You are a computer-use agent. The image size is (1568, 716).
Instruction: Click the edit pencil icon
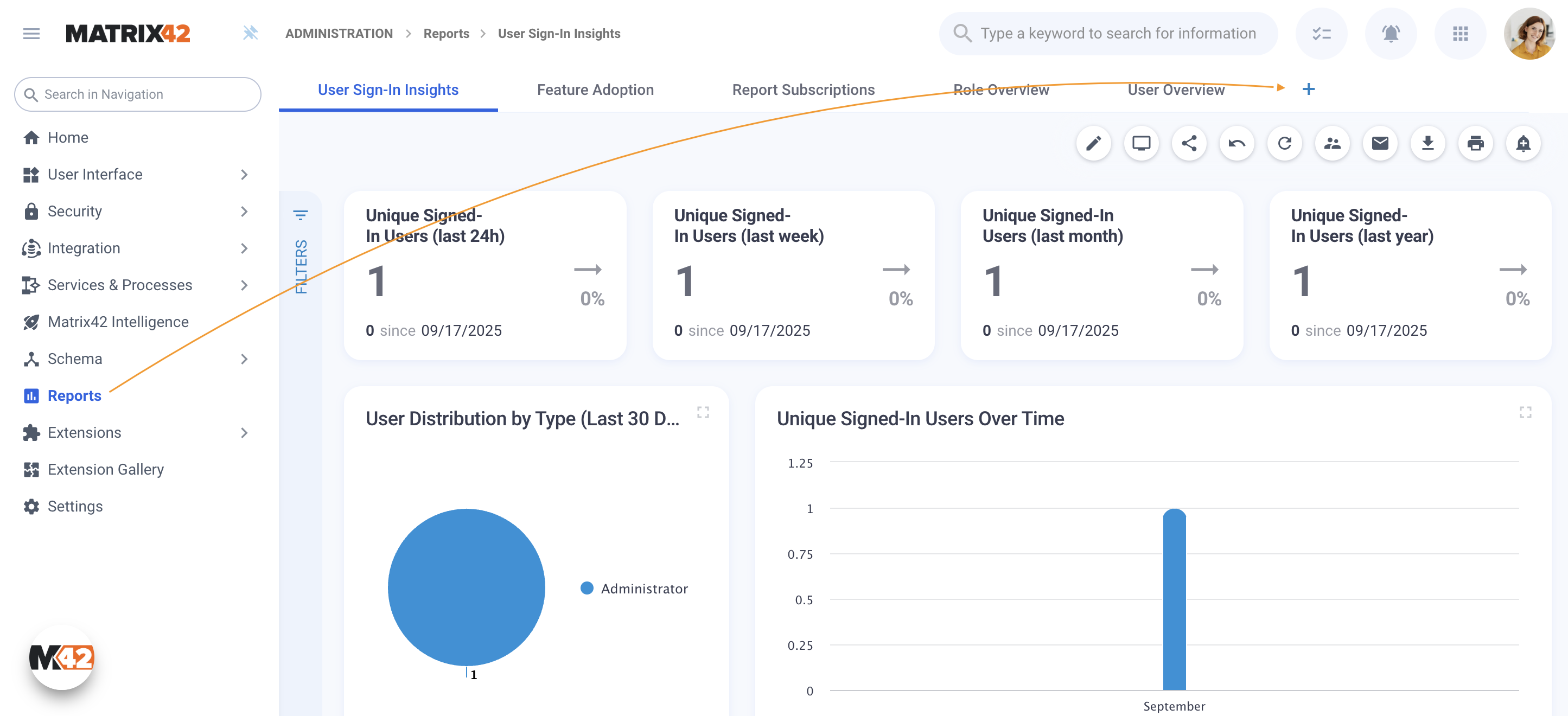(1093, 143)
